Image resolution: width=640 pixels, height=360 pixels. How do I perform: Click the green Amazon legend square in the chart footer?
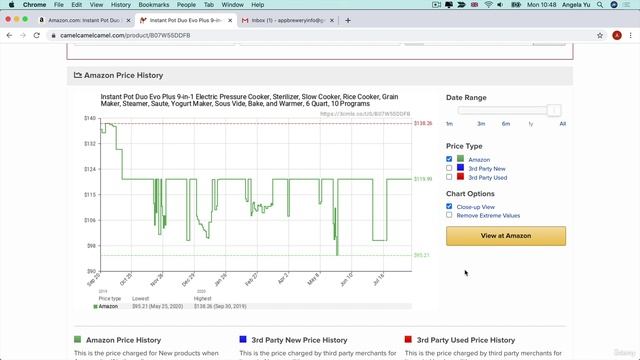click(96, 307)
